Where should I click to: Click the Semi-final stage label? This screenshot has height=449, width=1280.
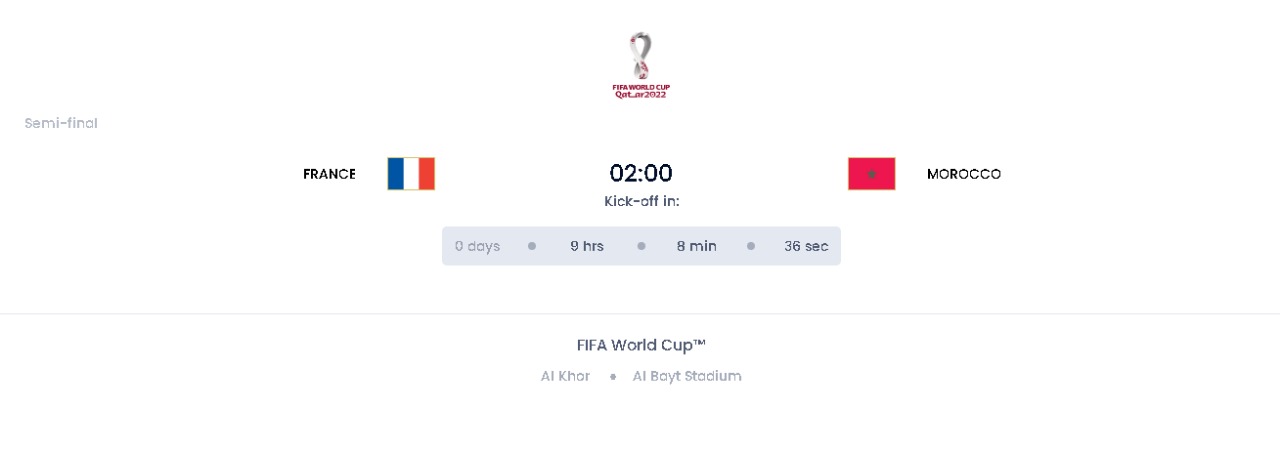point(61,123)
